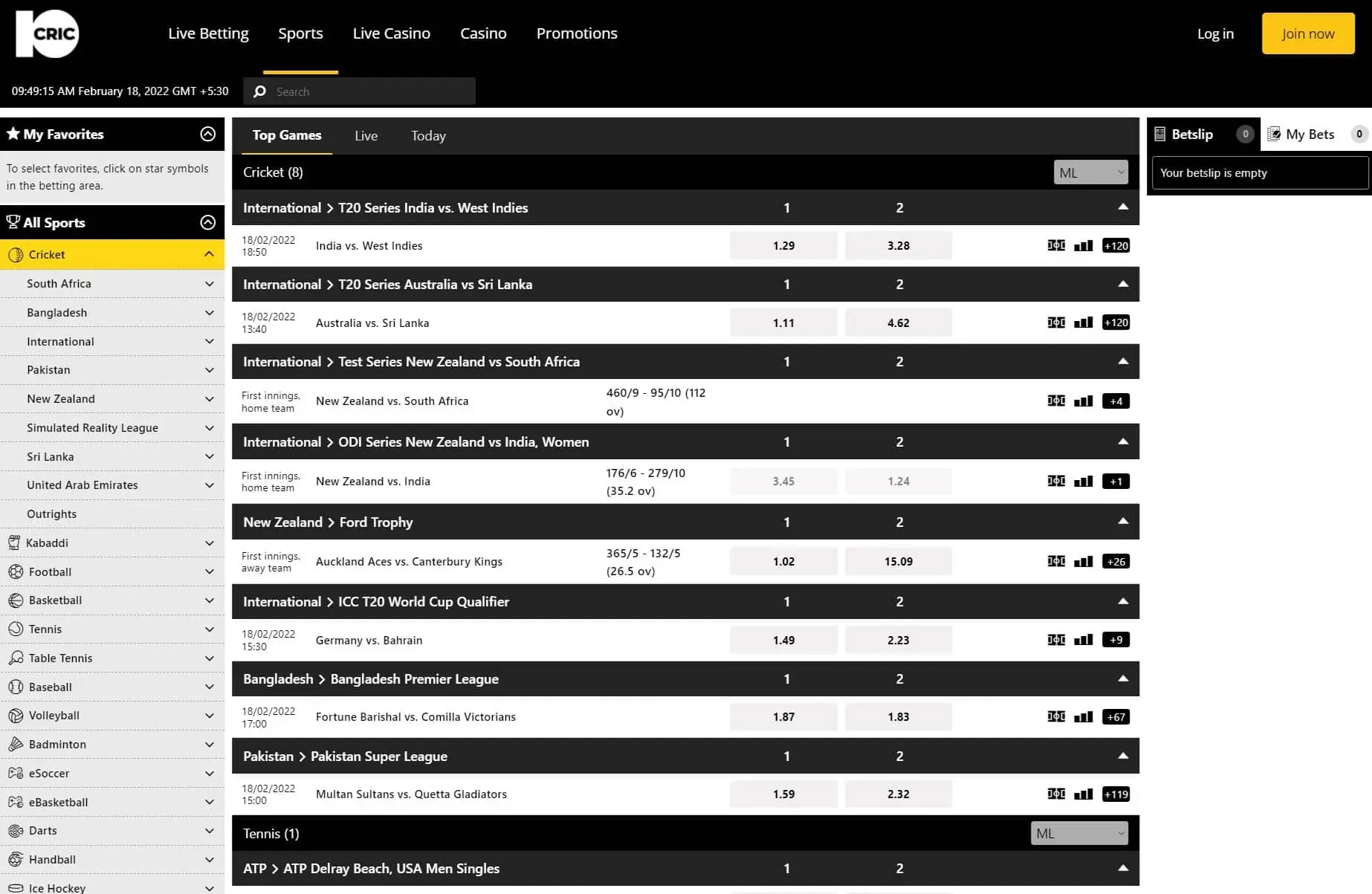Open live scoreboard icon for India vs. West Indies
The image size is (1372, 894).
coord(1055,245)
